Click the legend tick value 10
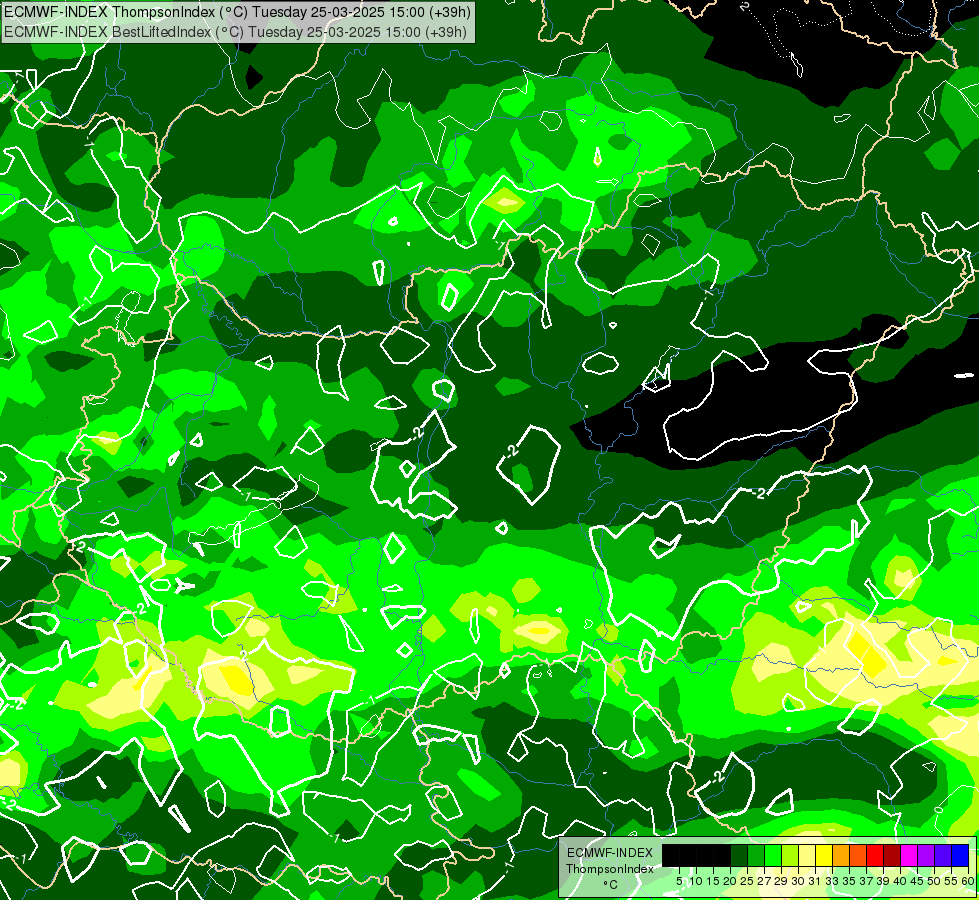The height and width of the screenshot is (900, 979). pyautogui.click(x=696, y=881)
